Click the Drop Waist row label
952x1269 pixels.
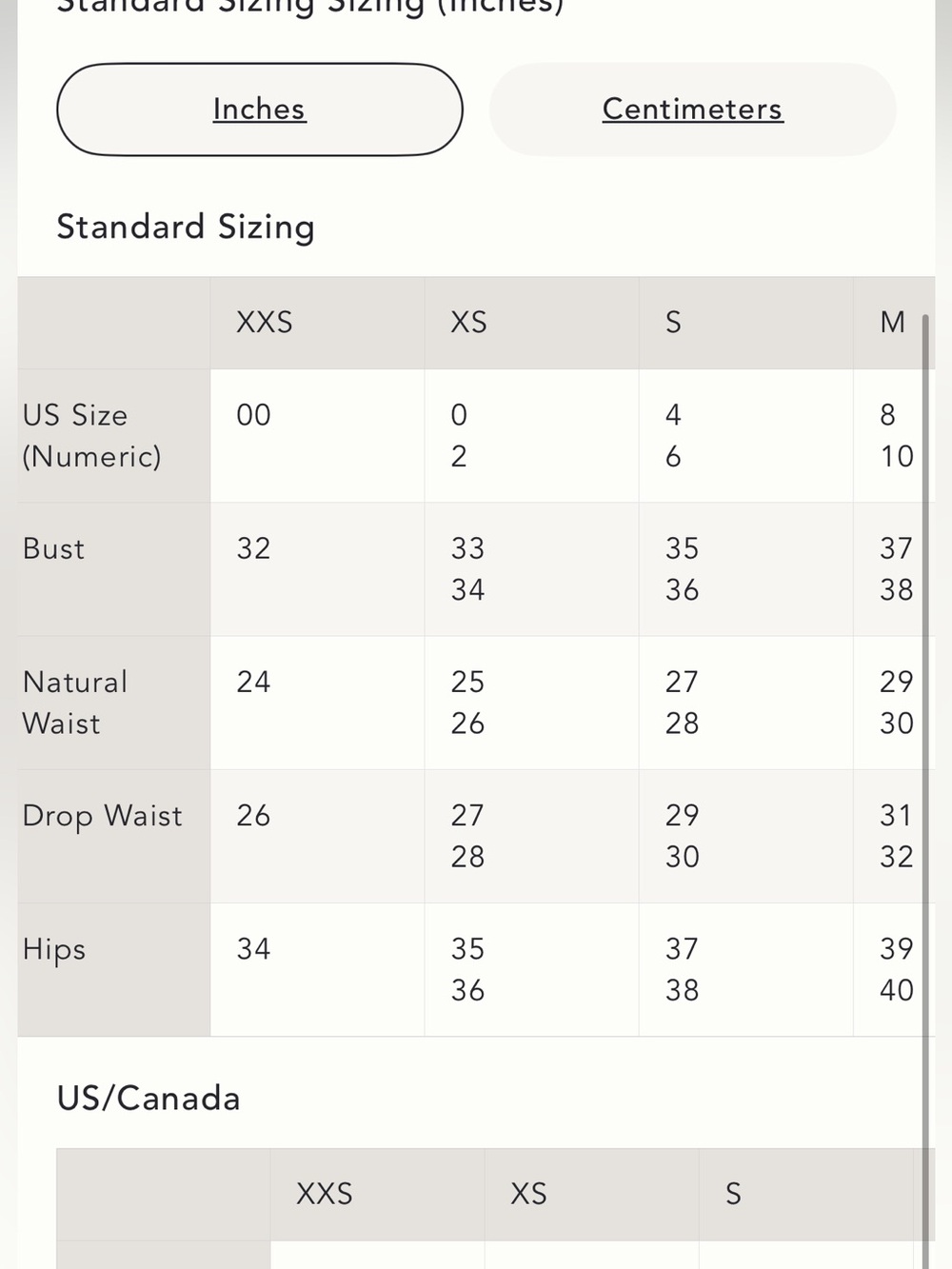(102, 817)
